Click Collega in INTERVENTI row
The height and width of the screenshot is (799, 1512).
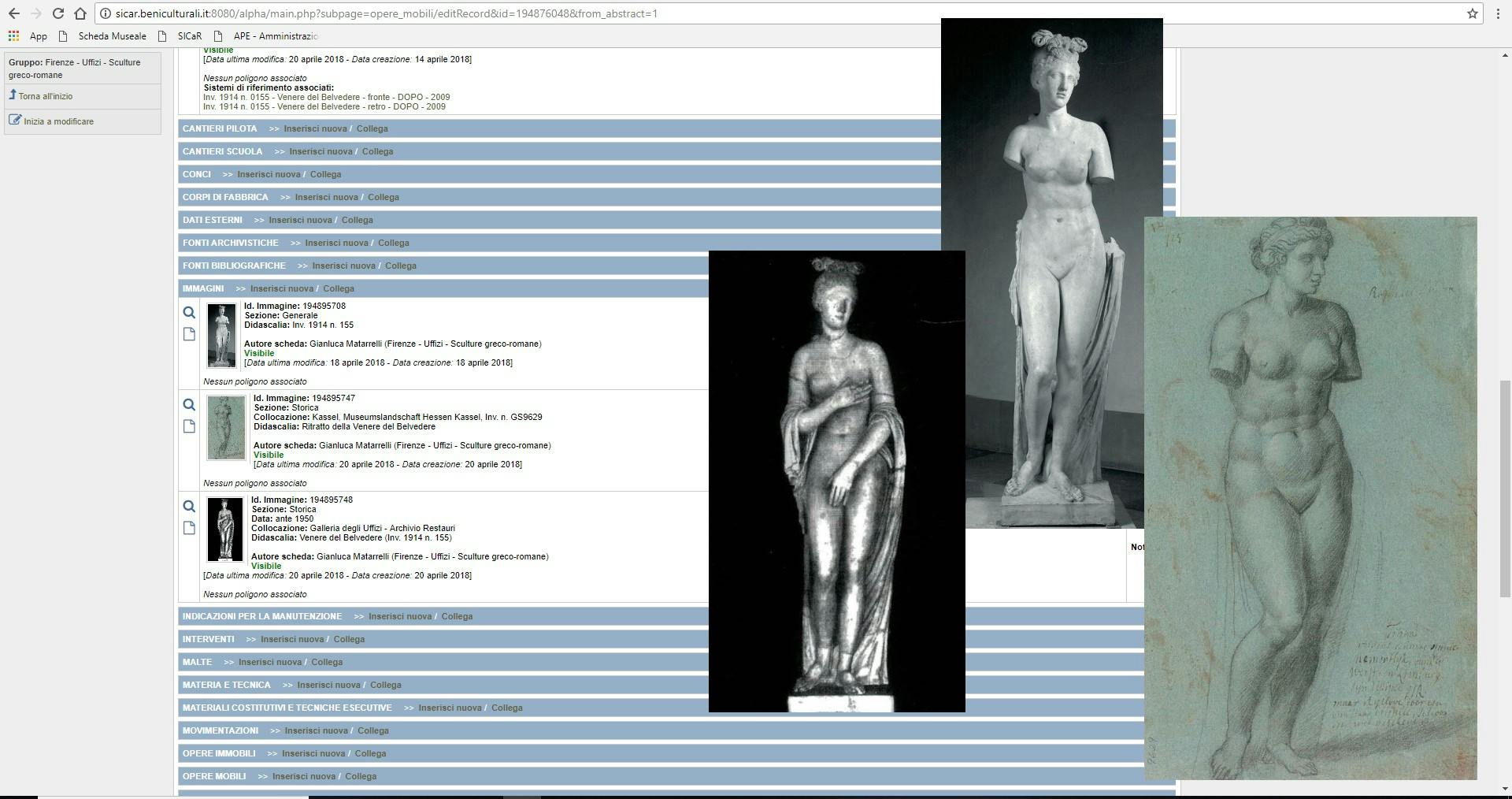point(349,639)
